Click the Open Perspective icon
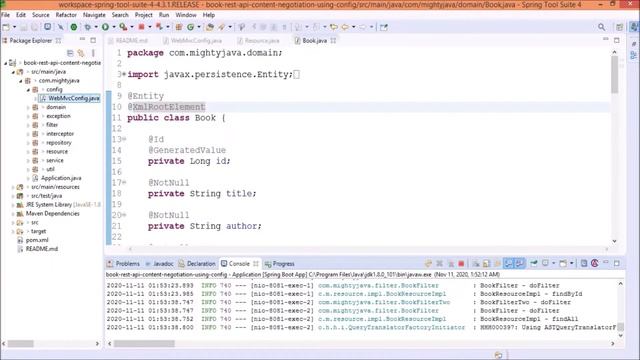Image resolution: width=640 pixels, height=360 pixels. click(620, 27)
